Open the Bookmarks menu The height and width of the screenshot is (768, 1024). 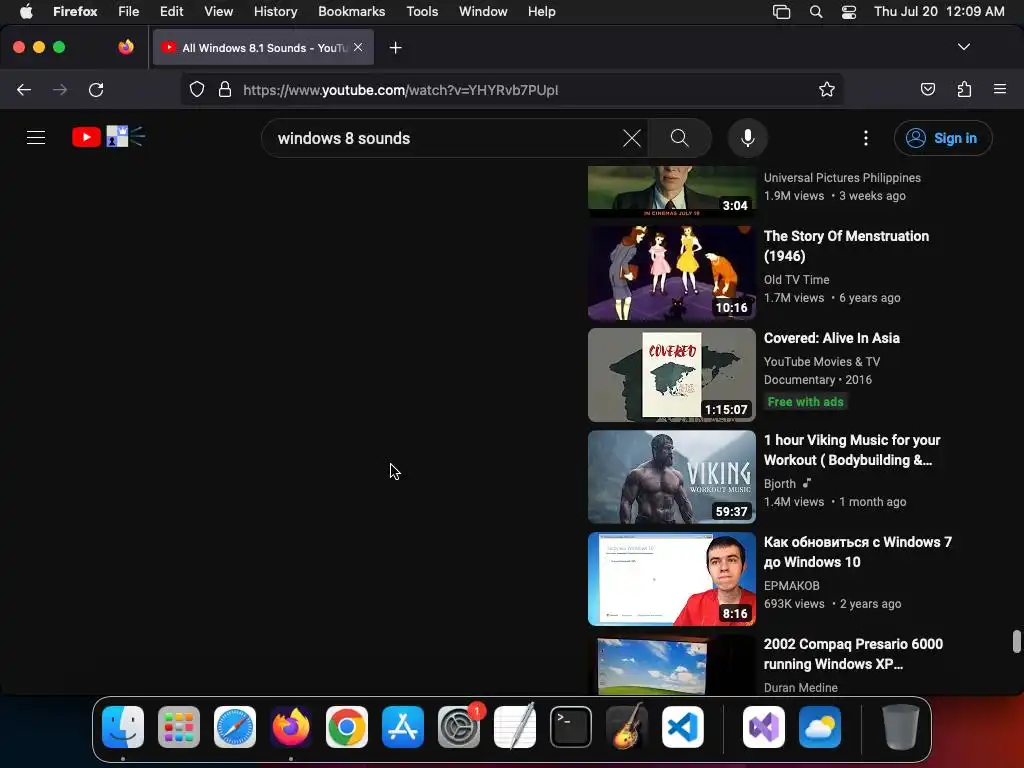coord(351,11)
